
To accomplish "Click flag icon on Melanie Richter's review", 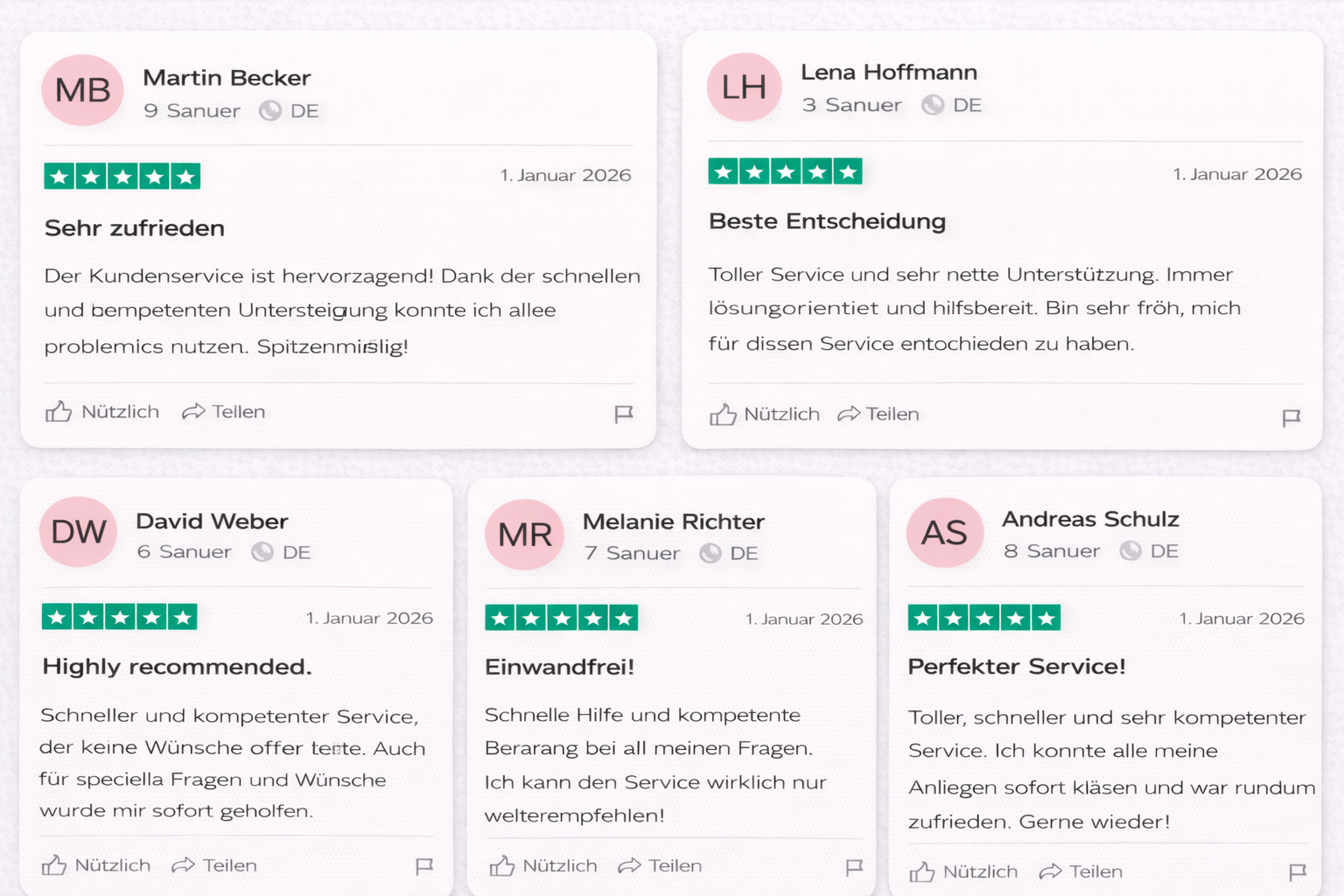I will (854, 867).
